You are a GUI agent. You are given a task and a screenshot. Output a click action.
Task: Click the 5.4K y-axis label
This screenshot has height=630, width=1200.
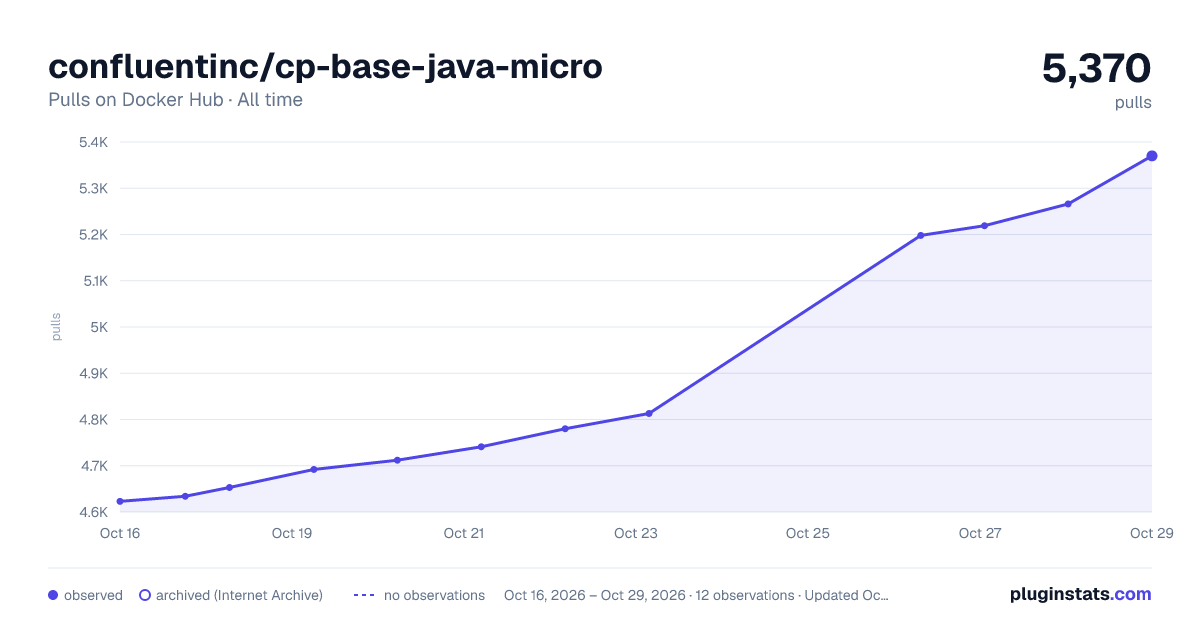tap(93, 142)
